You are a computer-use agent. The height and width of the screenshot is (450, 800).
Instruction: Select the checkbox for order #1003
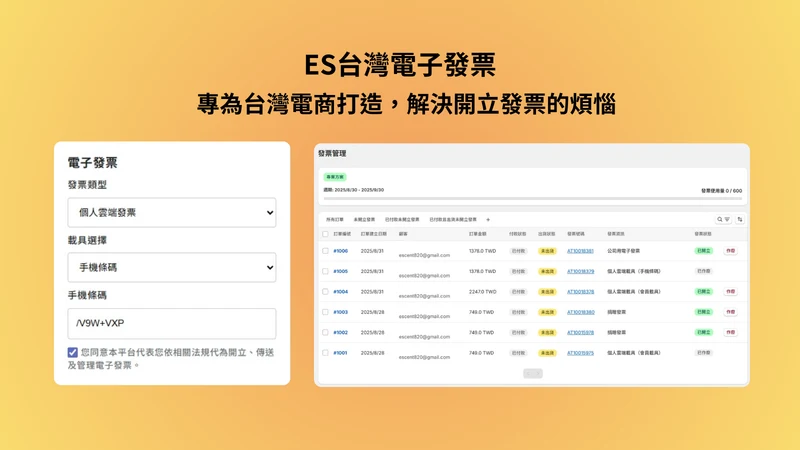(325, 312)
